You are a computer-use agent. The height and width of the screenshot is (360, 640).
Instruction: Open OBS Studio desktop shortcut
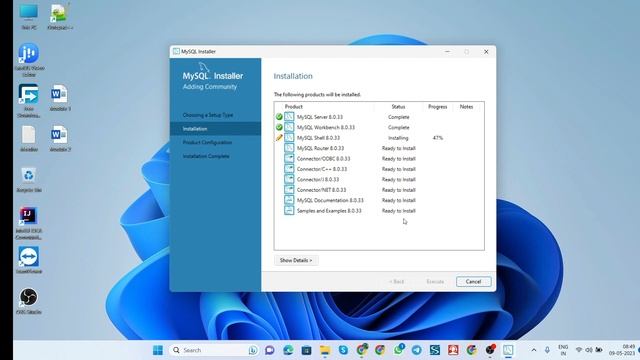click(x=29, y=301)
